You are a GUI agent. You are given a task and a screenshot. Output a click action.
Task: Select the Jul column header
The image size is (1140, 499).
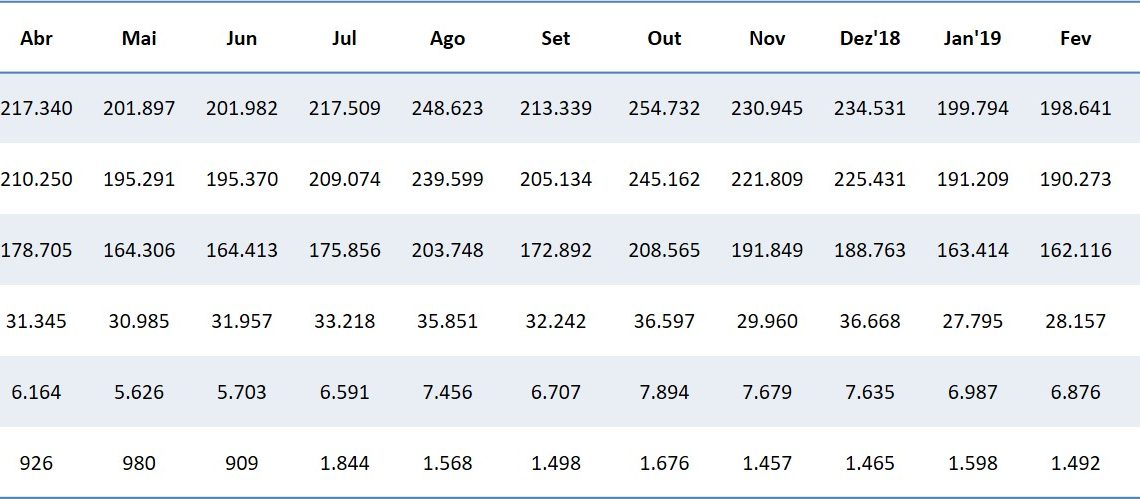(x=344, y=39)
